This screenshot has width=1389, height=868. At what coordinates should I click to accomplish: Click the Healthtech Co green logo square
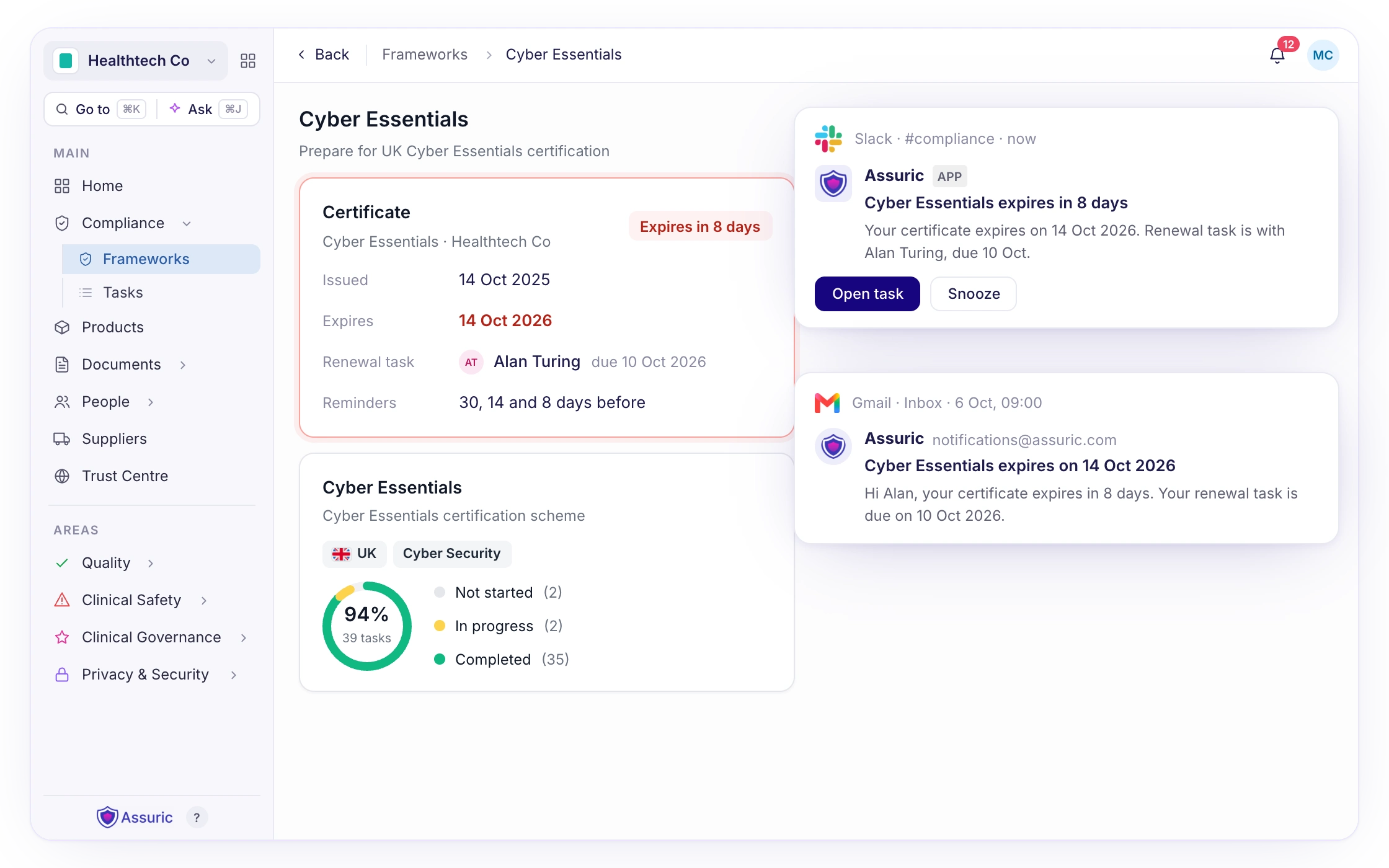pos(66,61)
